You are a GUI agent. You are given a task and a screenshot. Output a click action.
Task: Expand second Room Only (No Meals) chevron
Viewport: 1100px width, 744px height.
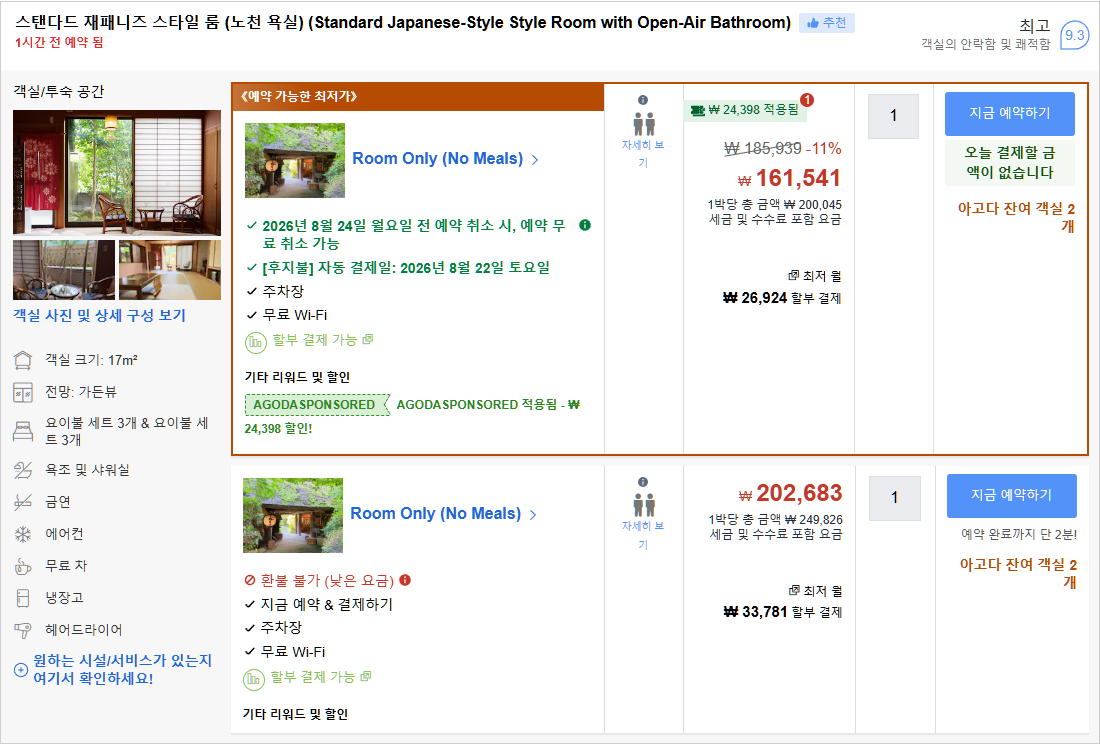[x=533, y=515]
